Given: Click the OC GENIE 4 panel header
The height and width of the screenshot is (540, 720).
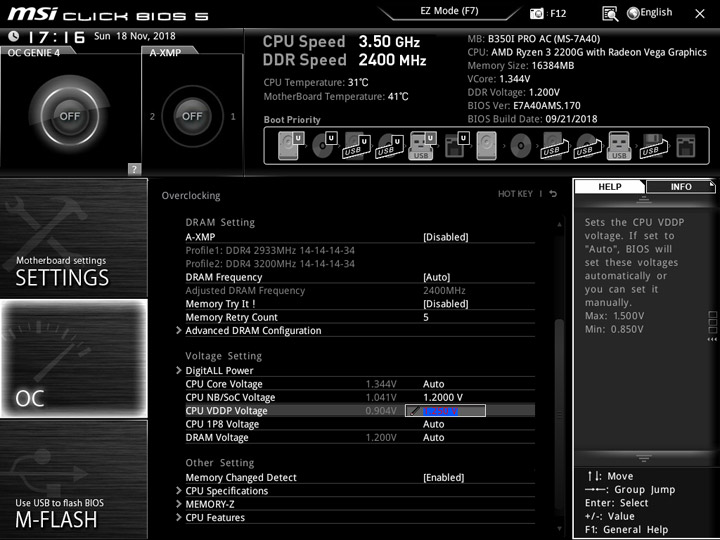Looking at the screenshot, I should click(x=36, y=52).
